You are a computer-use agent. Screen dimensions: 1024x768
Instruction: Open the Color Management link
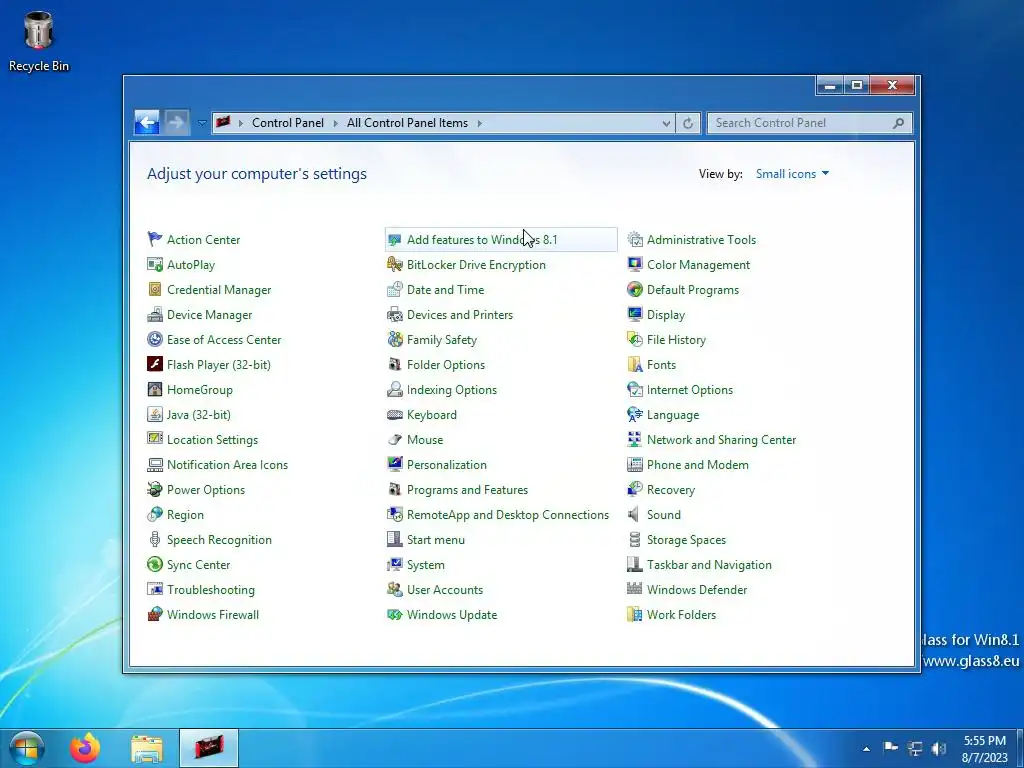click(698, 264)
